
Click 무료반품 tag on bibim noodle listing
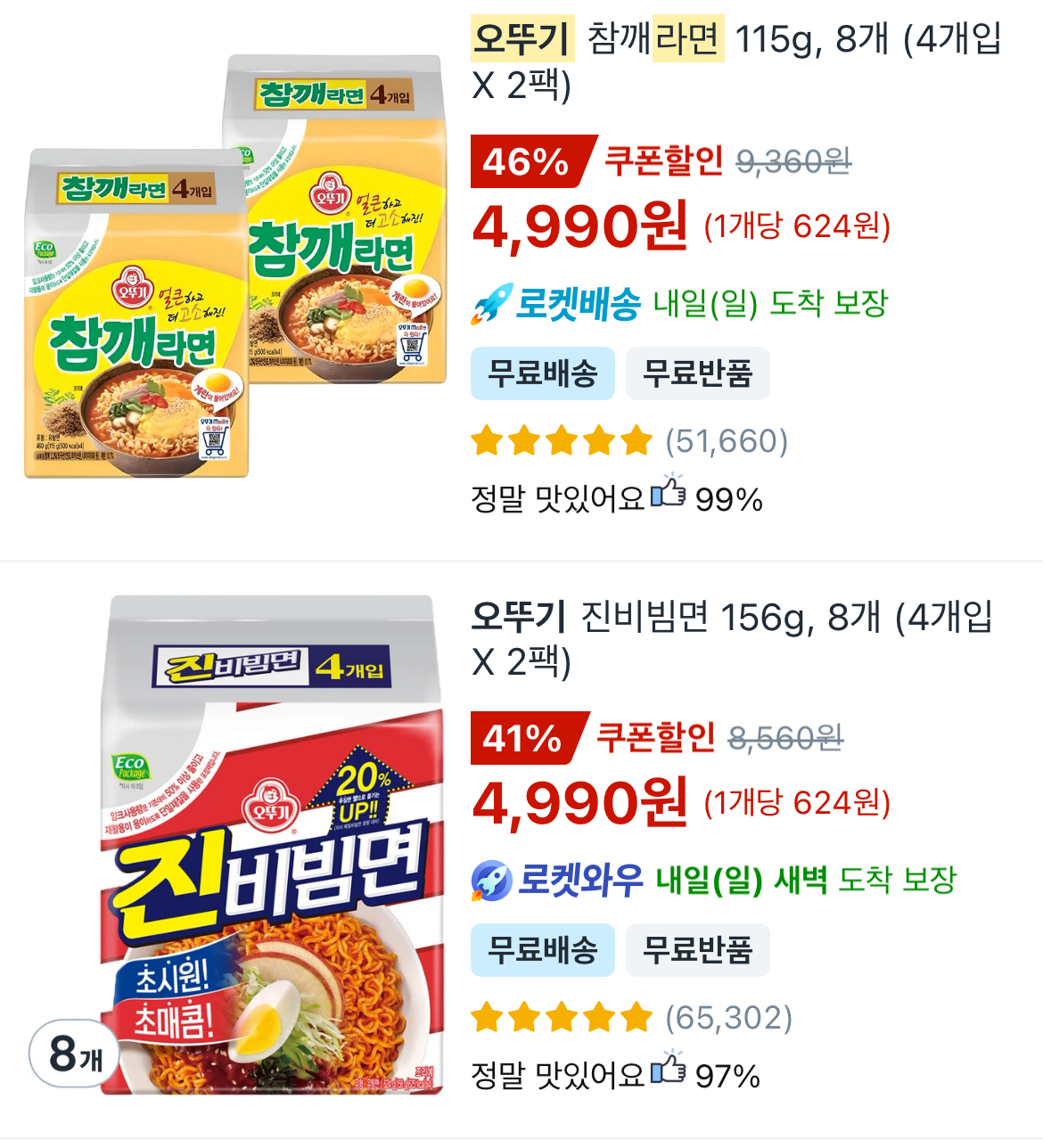pyautogui.click(x=697, y=950)
